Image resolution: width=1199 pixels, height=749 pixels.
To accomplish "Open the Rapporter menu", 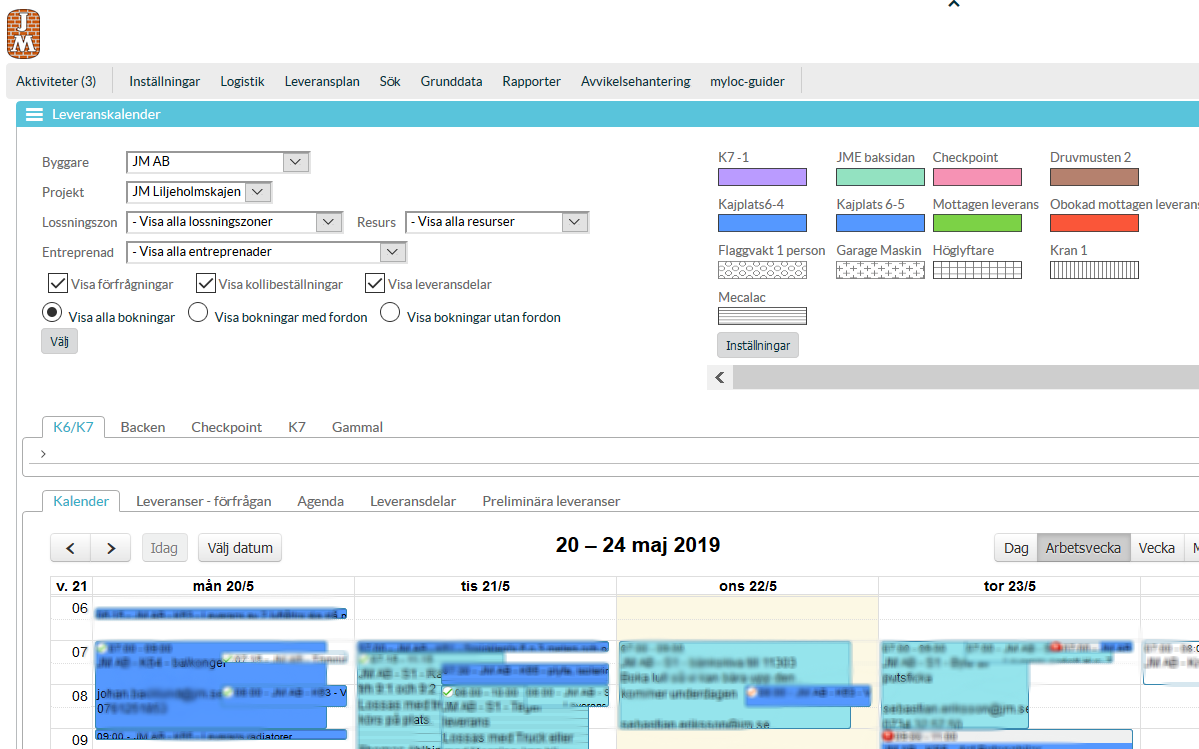I will click(531, 81).
